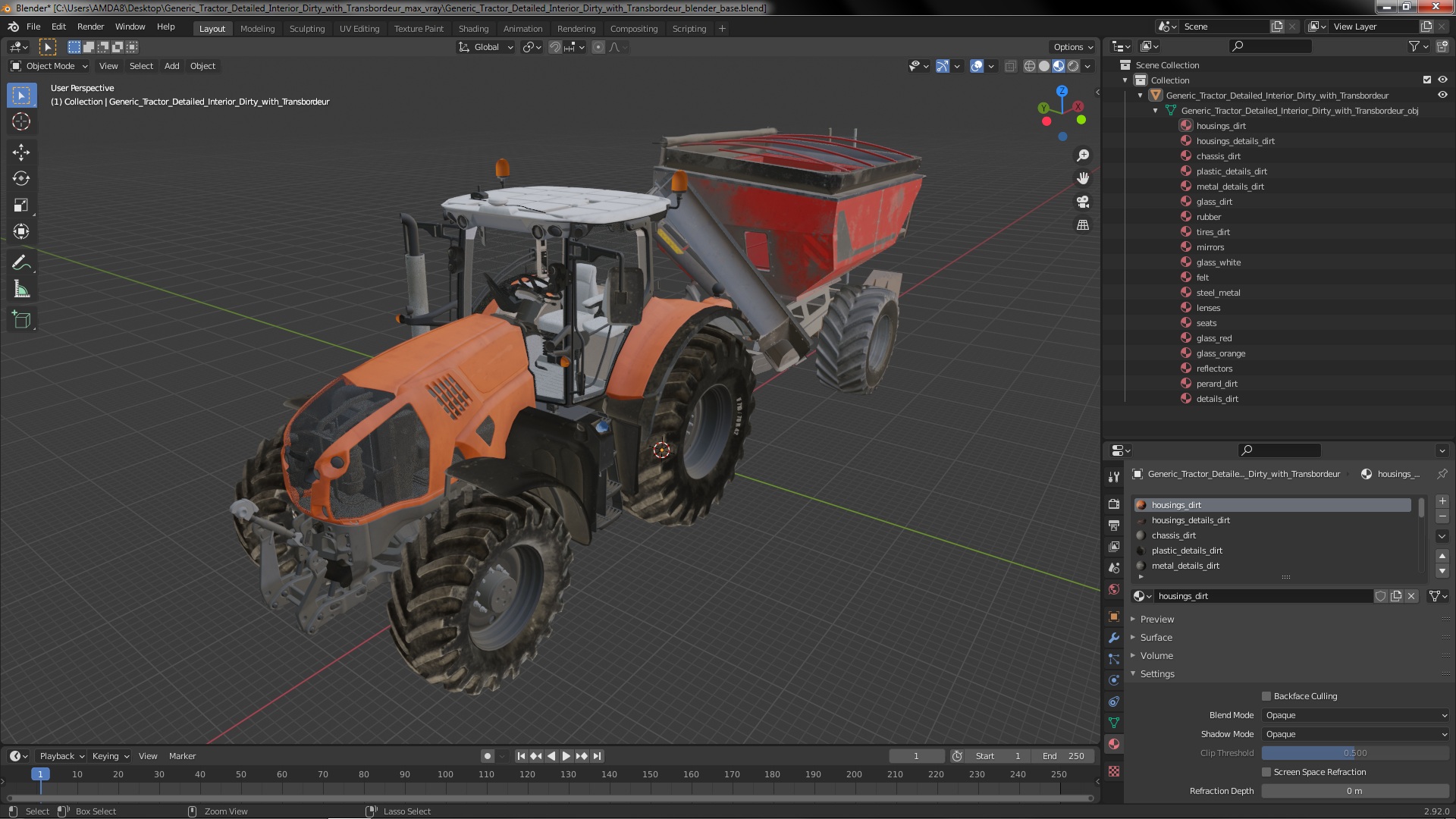The height and width of the screenshot is (819, 1456).
Task: Open the Playback dropdown
Action: tap(61, 756)
